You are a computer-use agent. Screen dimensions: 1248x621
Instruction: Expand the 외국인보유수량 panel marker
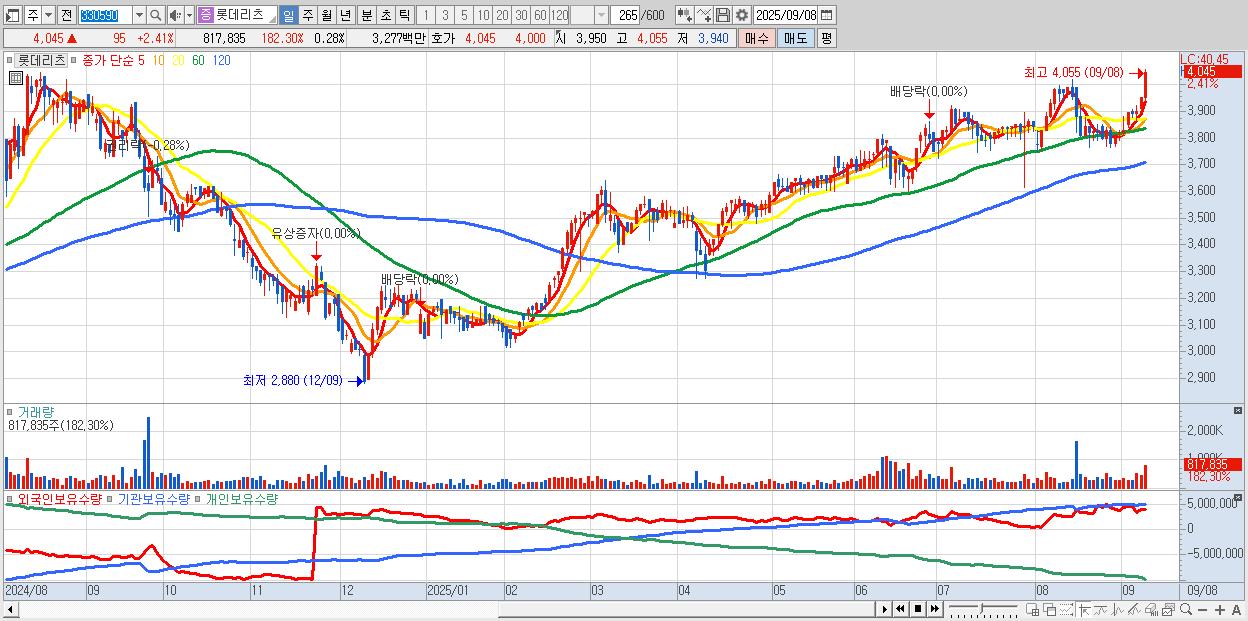[10, 498]
